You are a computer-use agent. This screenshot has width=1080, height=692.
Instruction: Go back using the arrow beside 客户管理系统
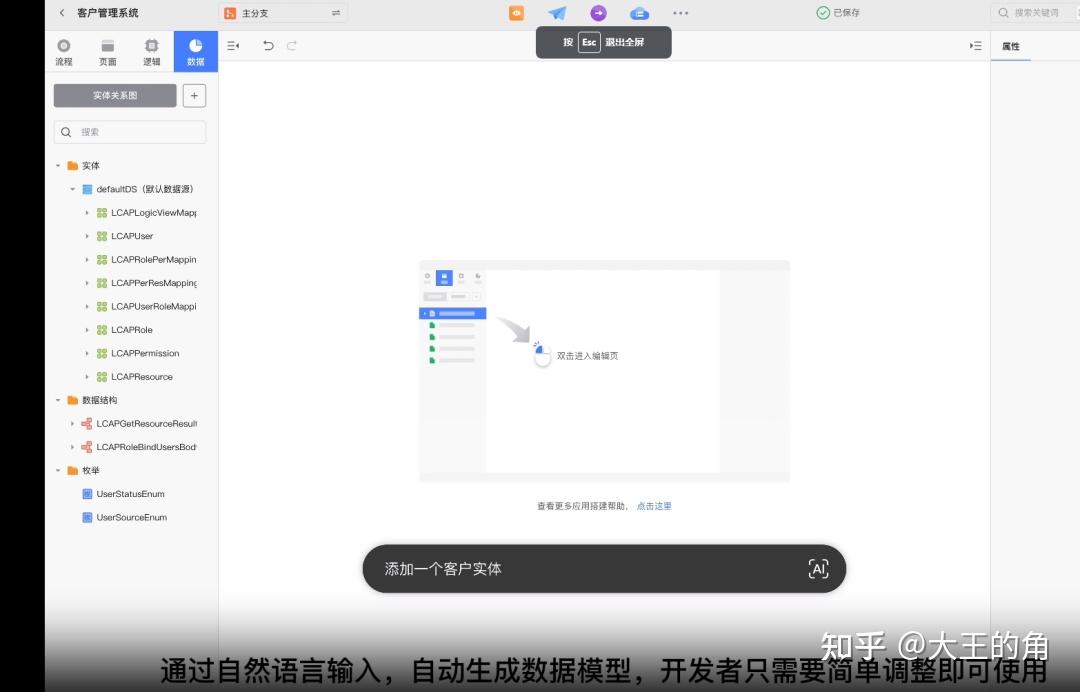point(62,12)
